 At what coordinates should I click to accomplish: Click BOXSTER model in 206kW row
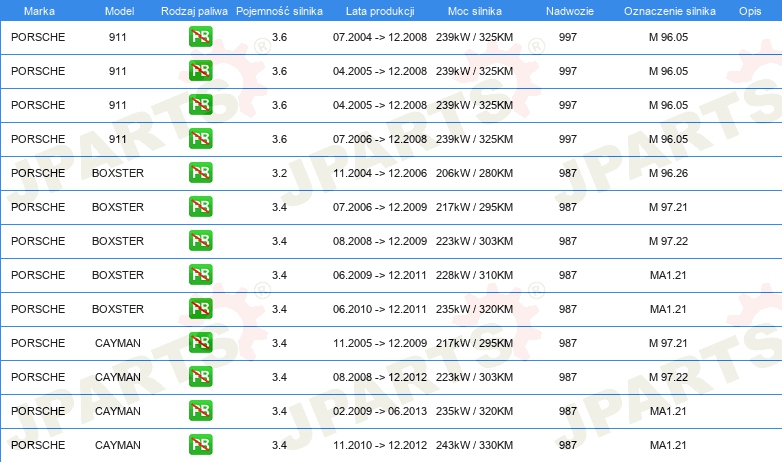pyautogui.click(x=118, y=173)
